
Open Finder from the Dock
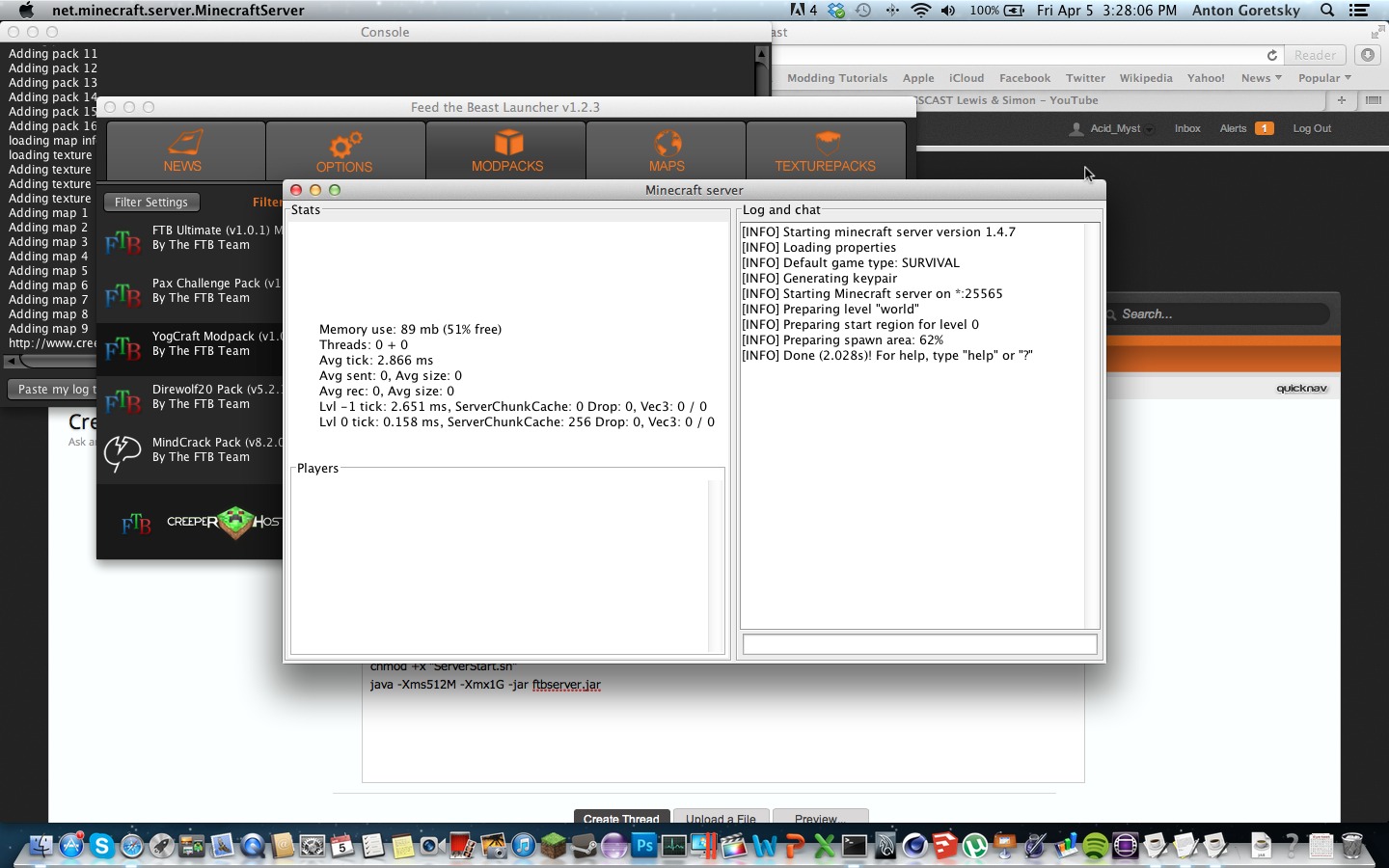41,846
